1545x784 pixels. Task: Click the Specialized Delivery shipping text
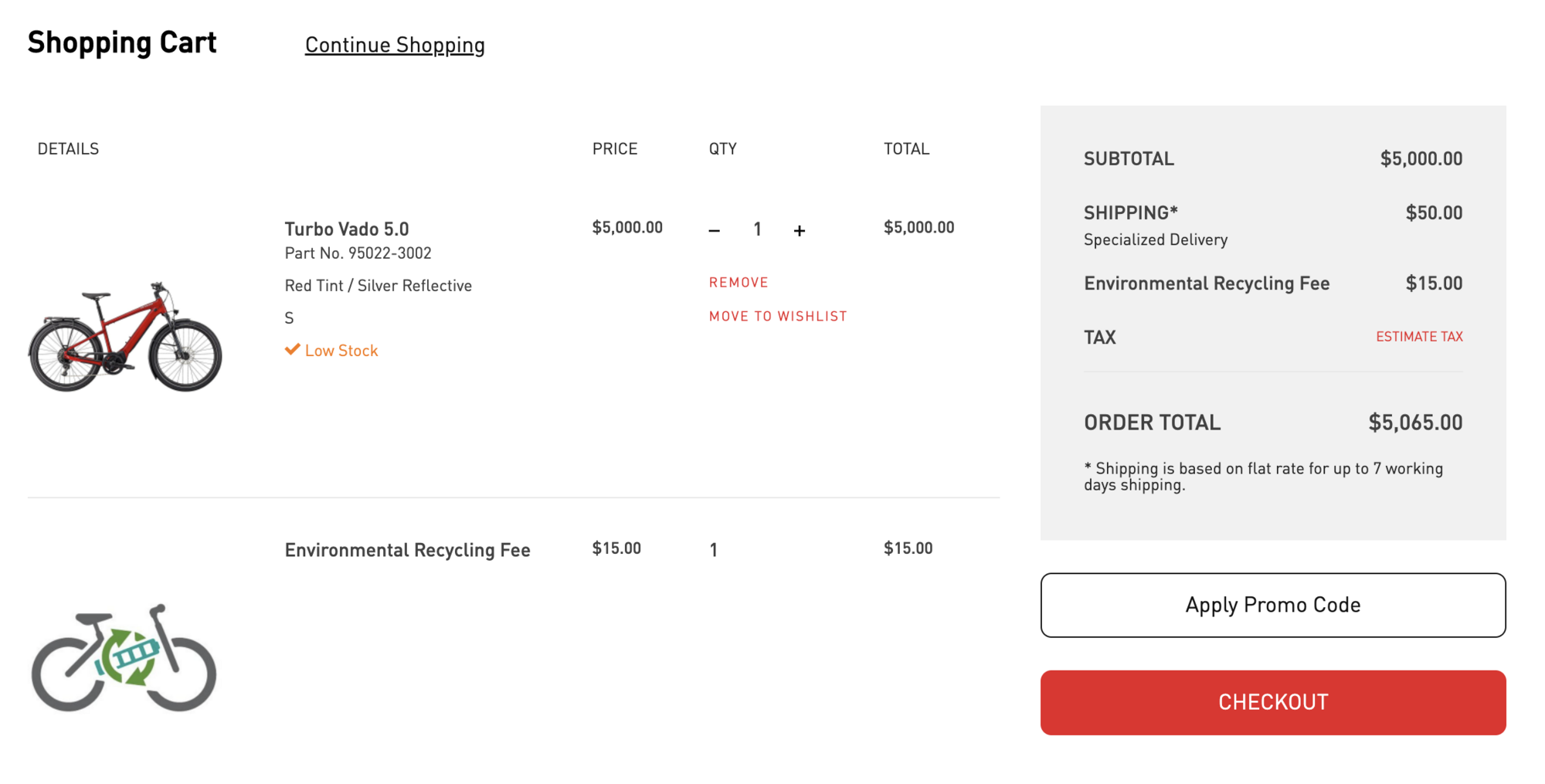[1155, 240]
